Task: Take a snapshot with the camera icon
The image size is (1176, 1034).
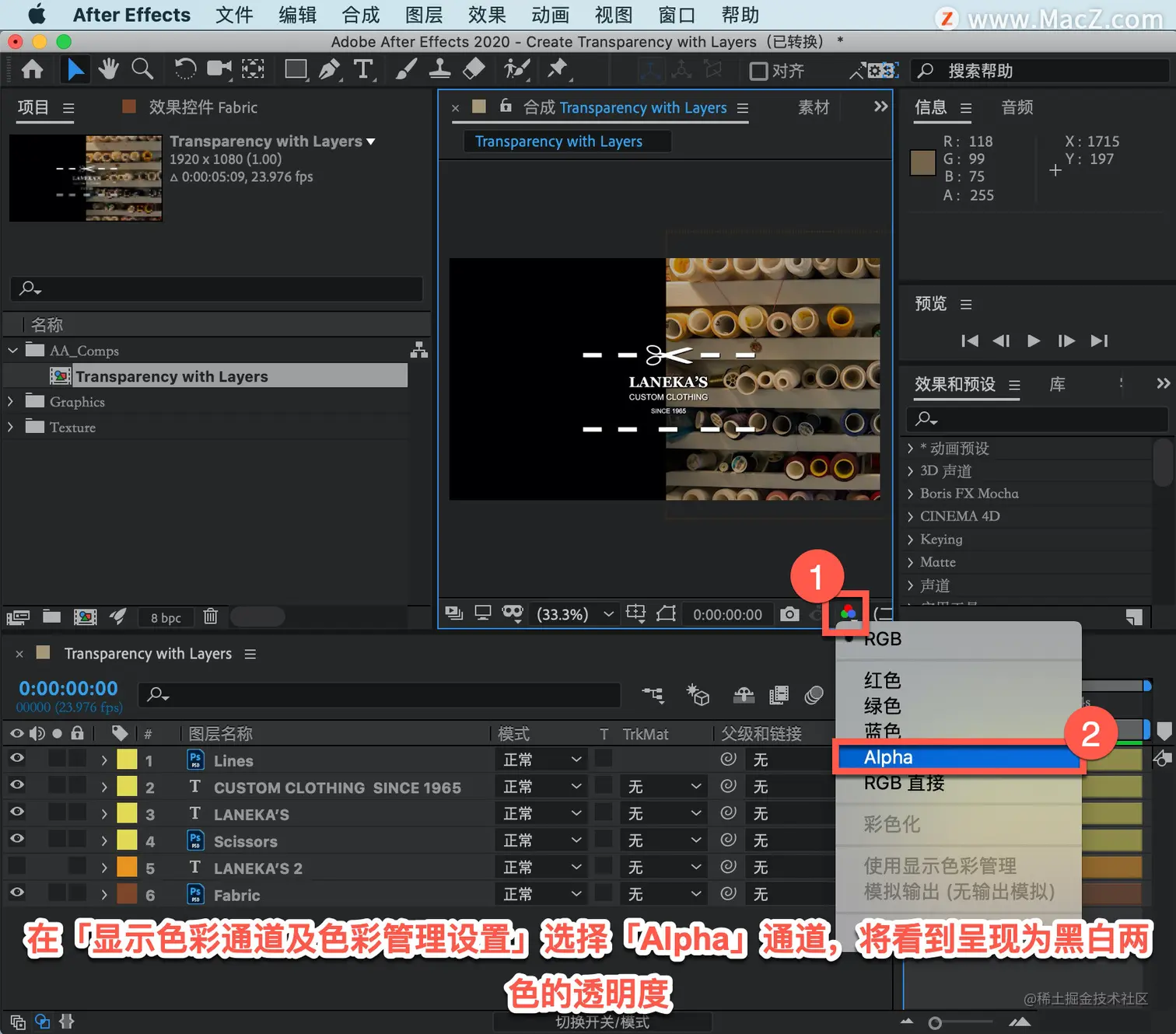Action: 789,614
